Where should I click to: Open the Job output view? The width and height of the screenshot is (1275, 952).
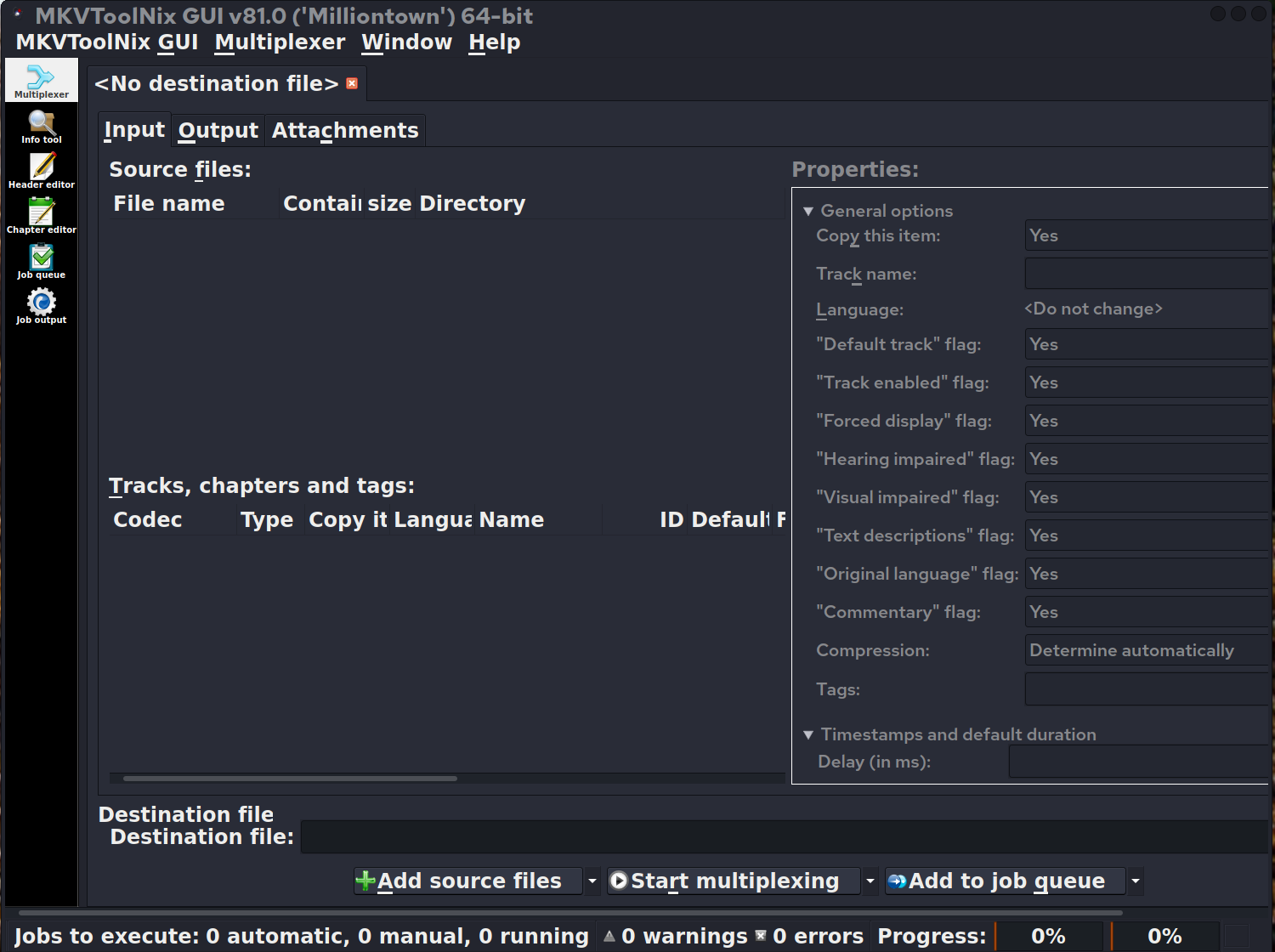click(x=41, y=306)
